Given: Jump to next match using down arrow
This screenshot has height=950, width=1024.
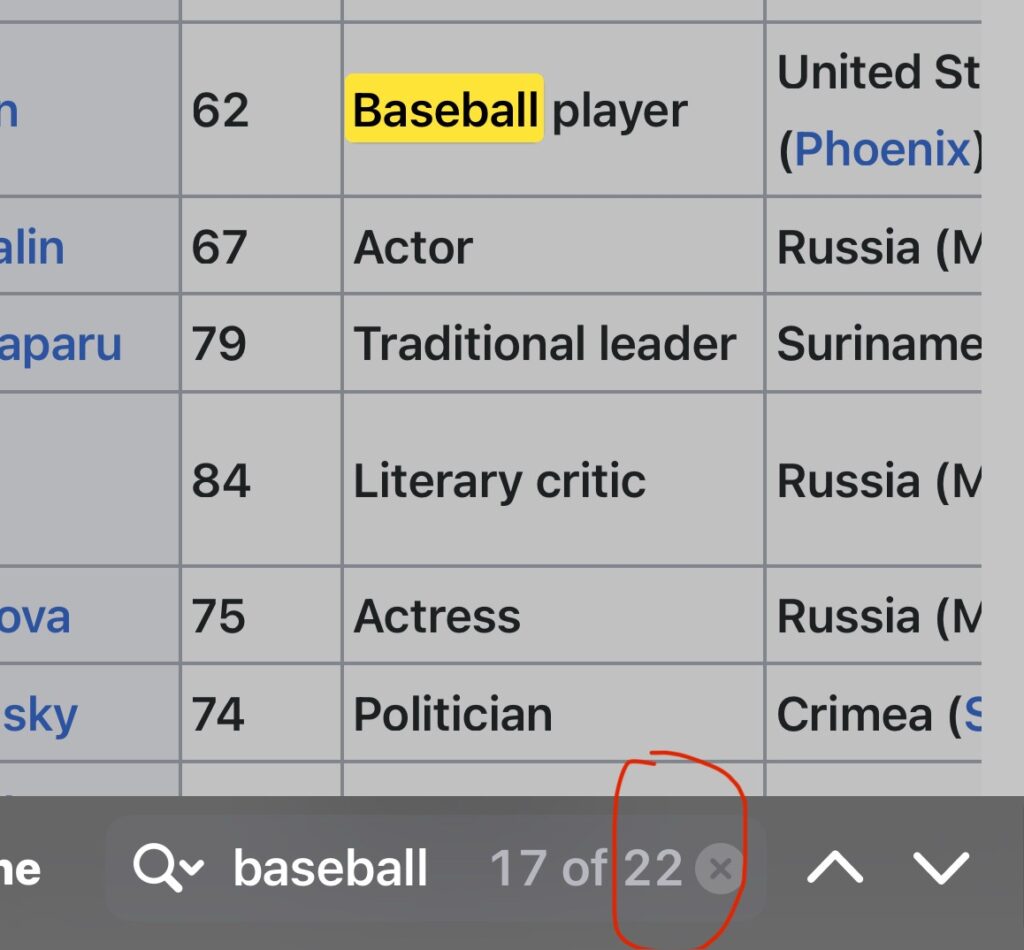Looking at the screenshot, I should coord(941,869).
